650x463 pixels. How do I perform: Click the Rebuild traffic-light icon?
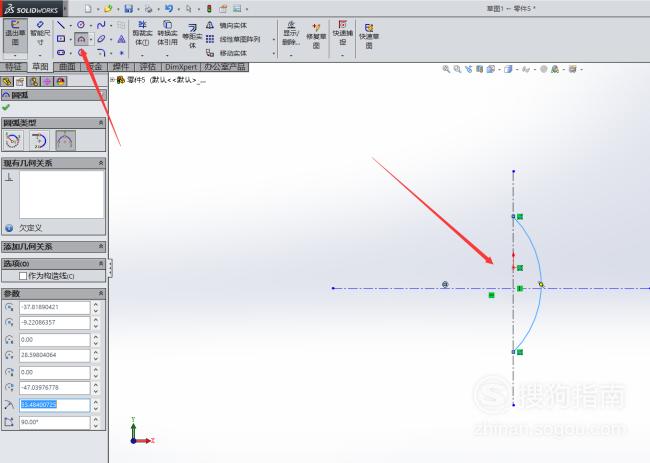(x=209, y=8)
